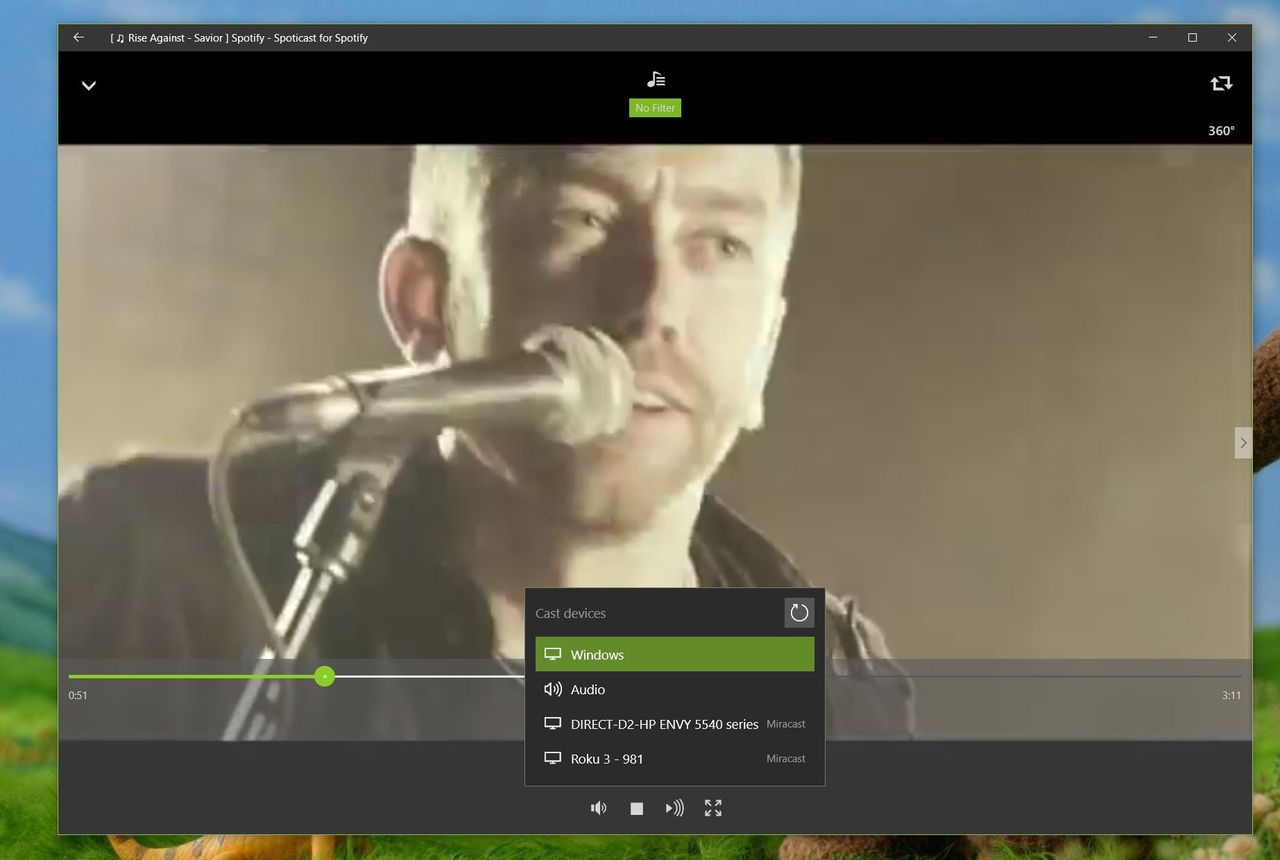Click the No Filter button
The height and width of the screenshot is (860, 1280).
pyautogui.click(x=655, y=108)
